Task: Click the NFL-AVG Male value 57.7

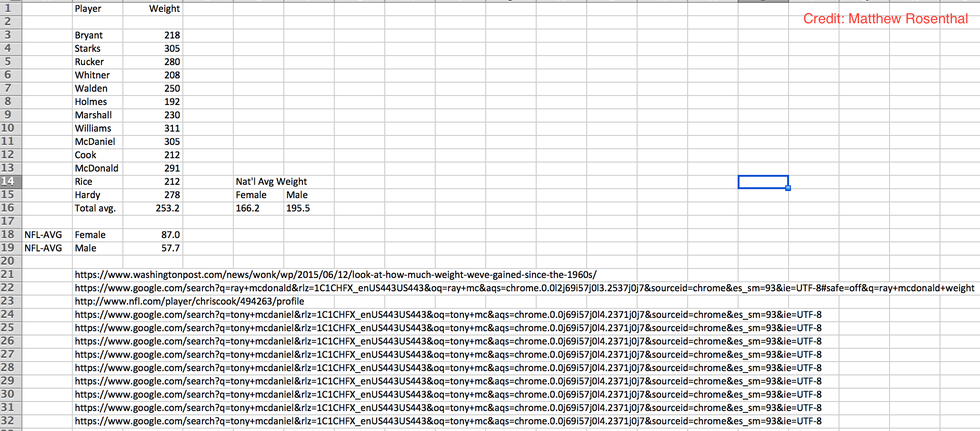Action: 168,247
